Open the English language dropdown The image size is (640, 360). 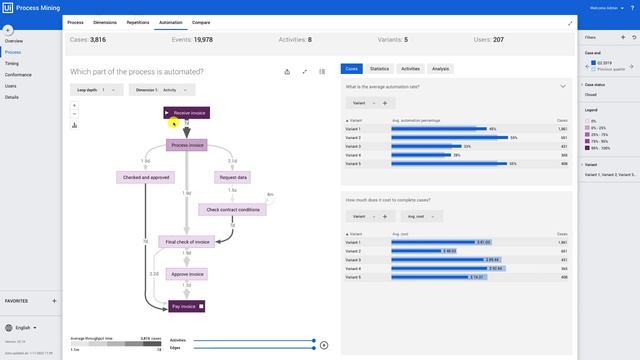(26, 328)
